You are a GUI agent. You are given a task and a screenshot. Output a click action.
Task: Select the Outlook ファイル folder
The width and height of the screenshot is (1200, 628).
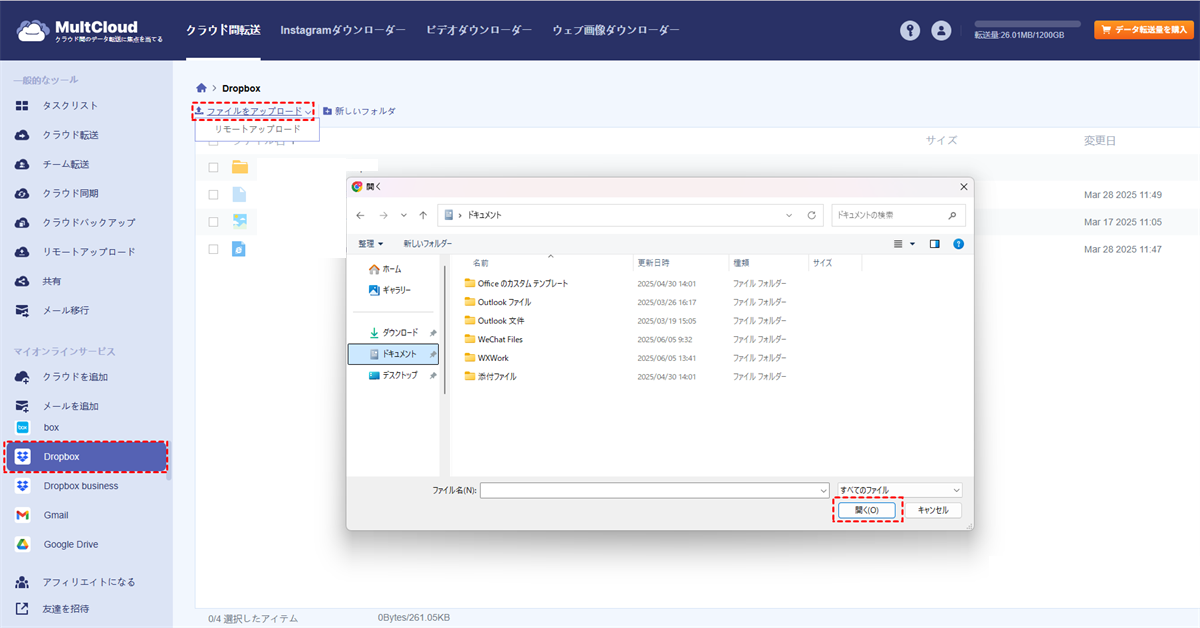tap(497, 302)
